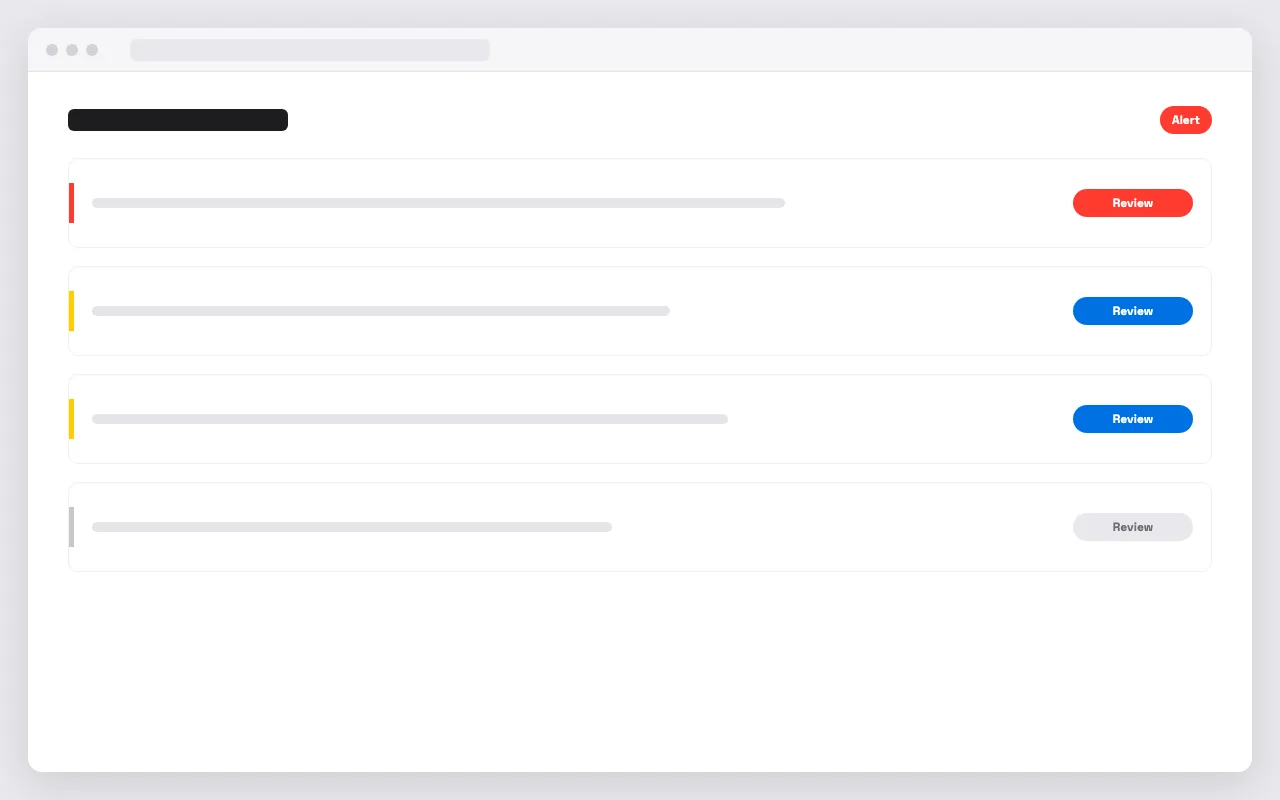
Task: Click the placeholder text line in second card
Action: coord(381,311)
